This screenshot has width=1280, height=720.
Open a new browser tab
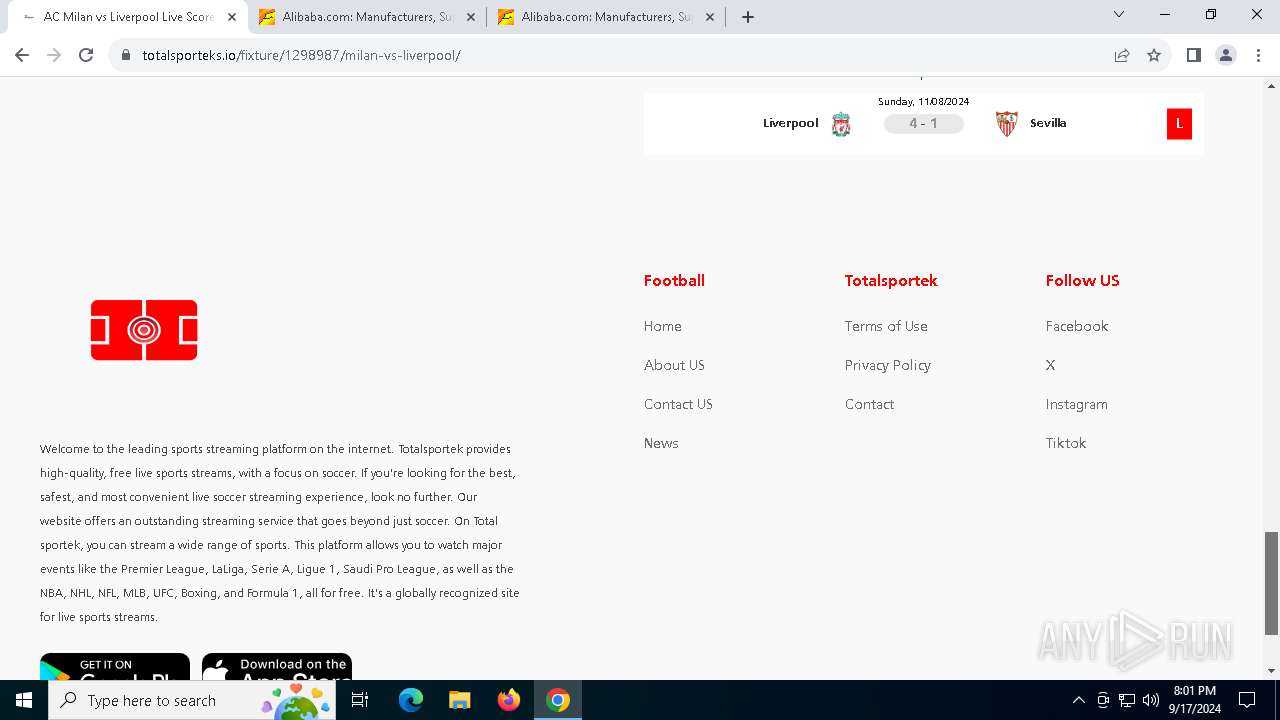(748, 16)
